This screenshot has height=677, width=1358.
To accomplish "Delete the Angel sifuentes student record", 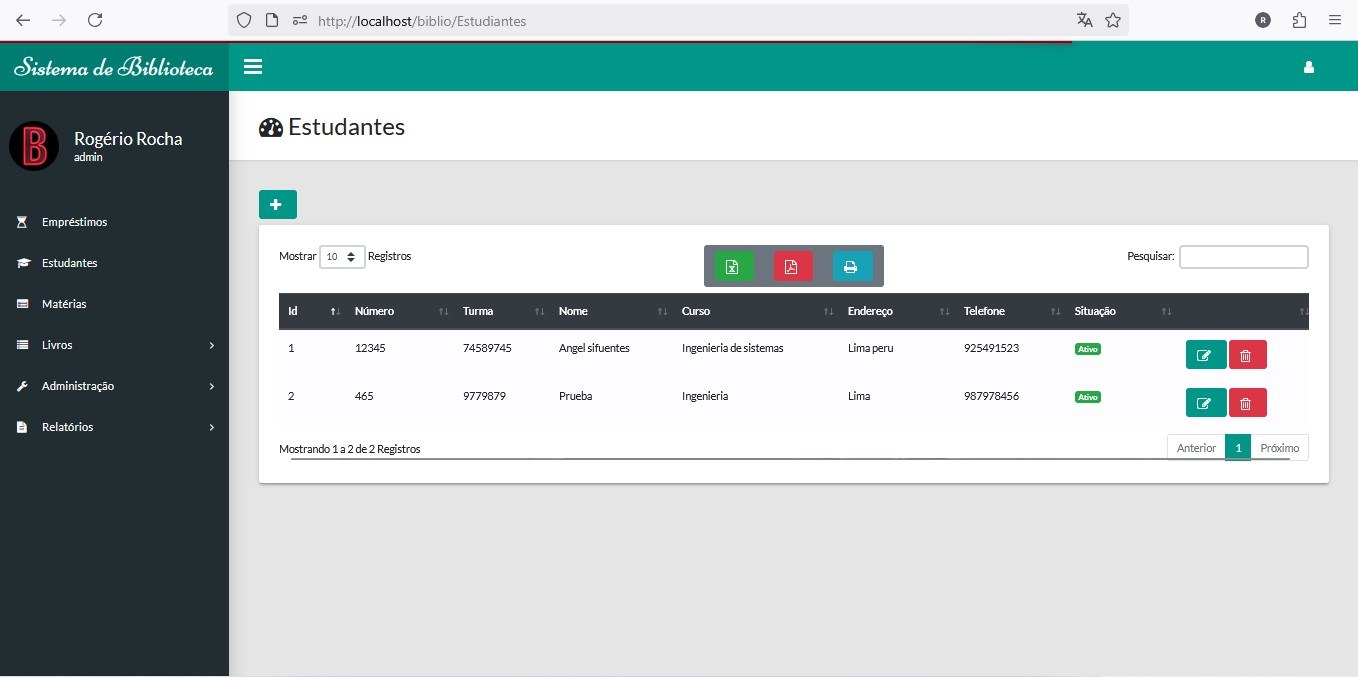I will click(1246, 355).
